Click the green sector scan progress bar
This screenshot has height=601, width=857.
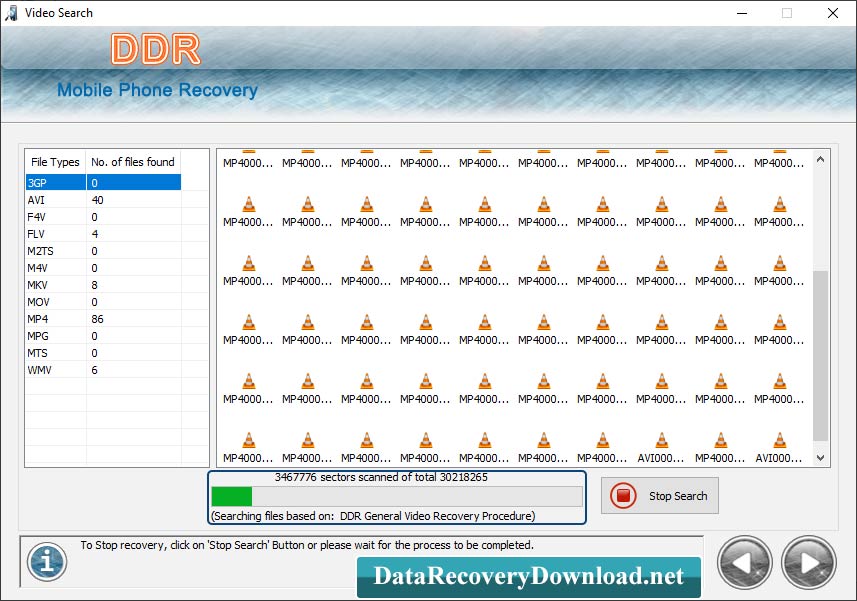pos(397,496)
